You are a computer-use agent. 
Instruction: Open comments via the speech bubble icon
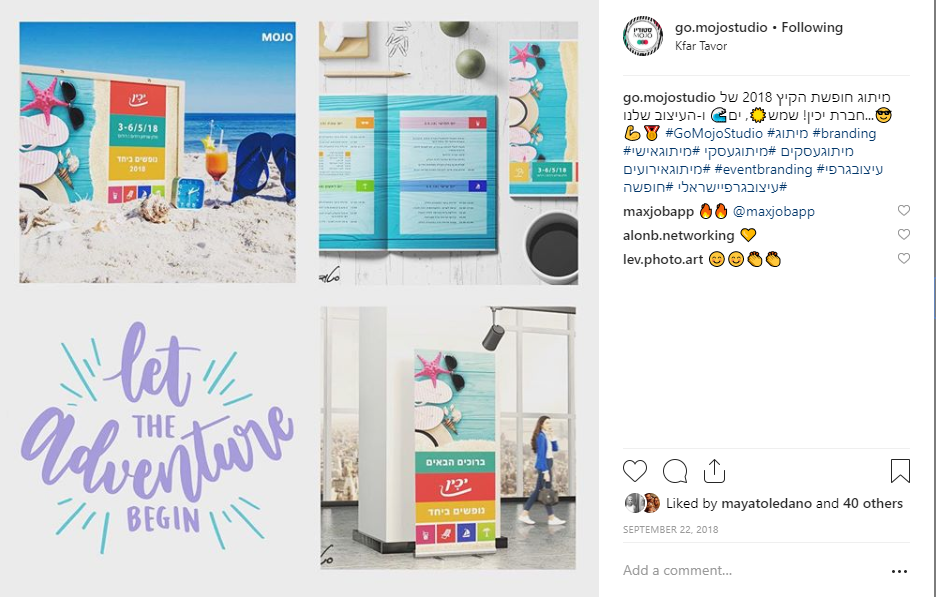[675, 471]
